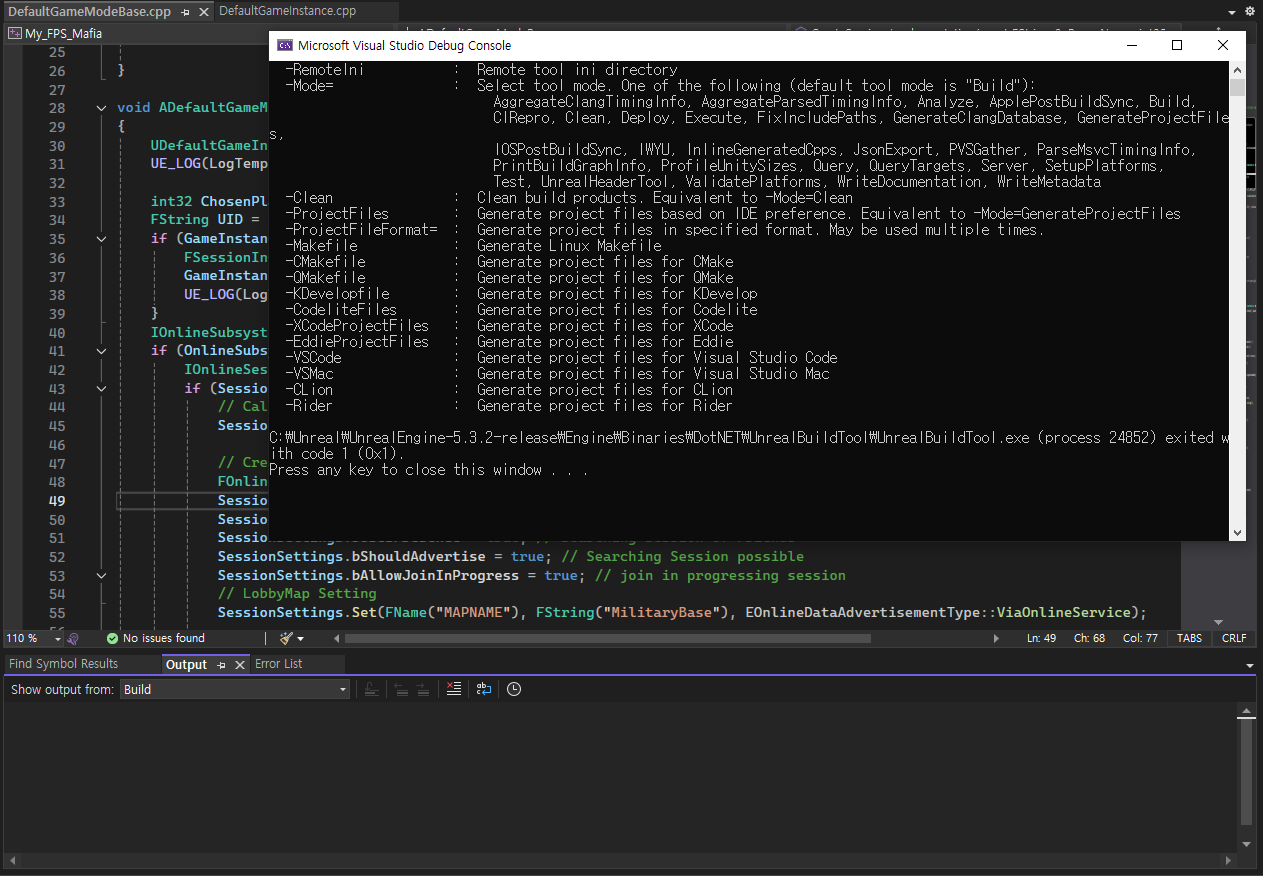Click the Debug Console scroll-down arrow
Image resolution: width=1263 pixels, height=876 pixels.
1238,533
